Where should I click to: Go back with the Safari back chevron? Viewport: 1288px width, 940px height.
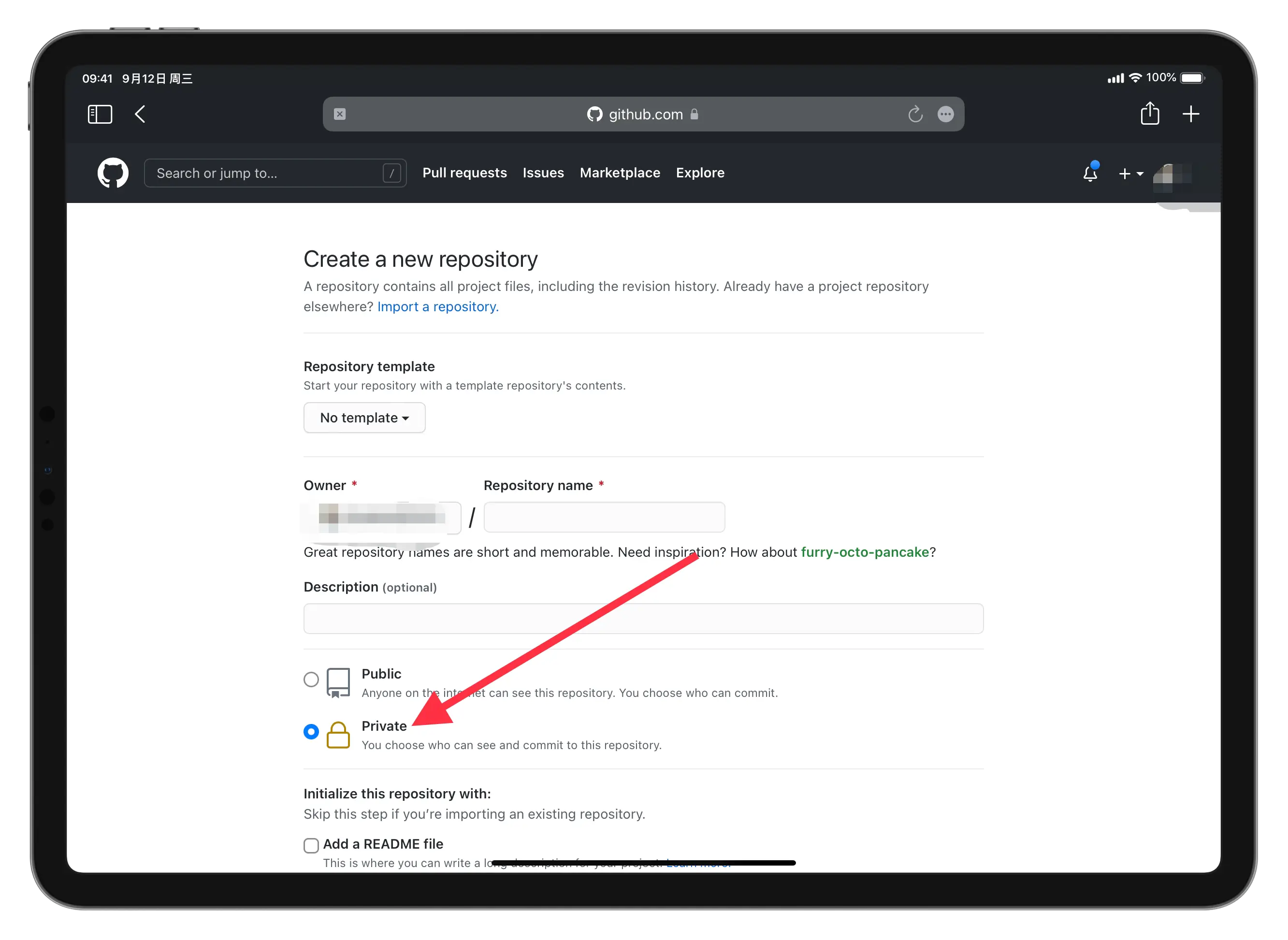pos(140,115)
